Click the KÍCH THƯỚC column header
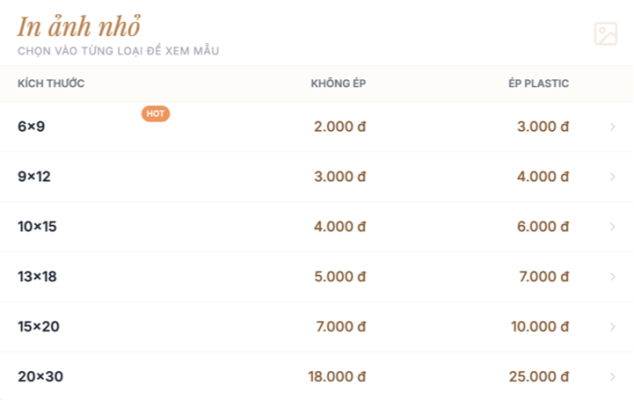 click(x=51, y=83)
